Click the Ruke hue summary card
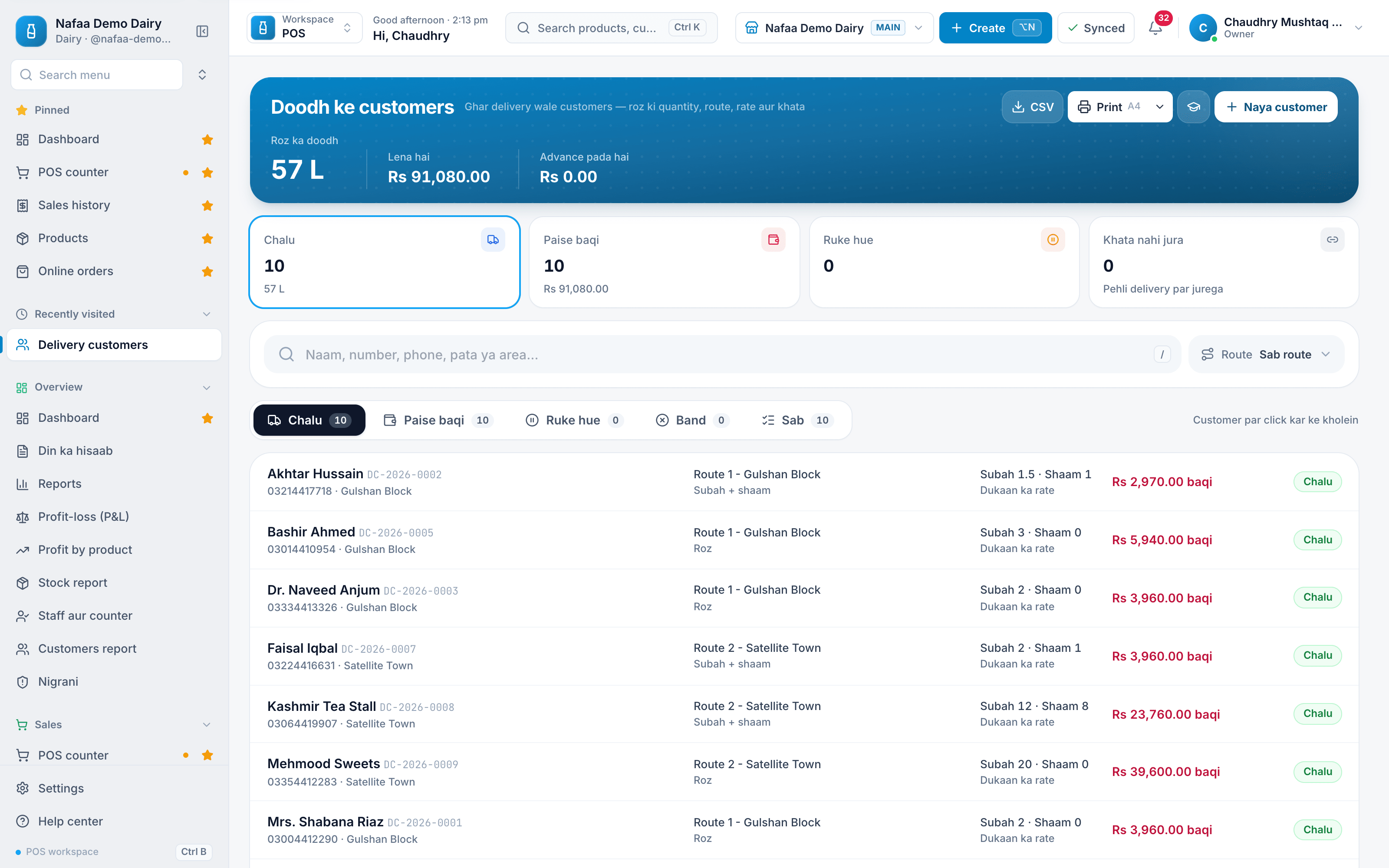 click(944, 262)
